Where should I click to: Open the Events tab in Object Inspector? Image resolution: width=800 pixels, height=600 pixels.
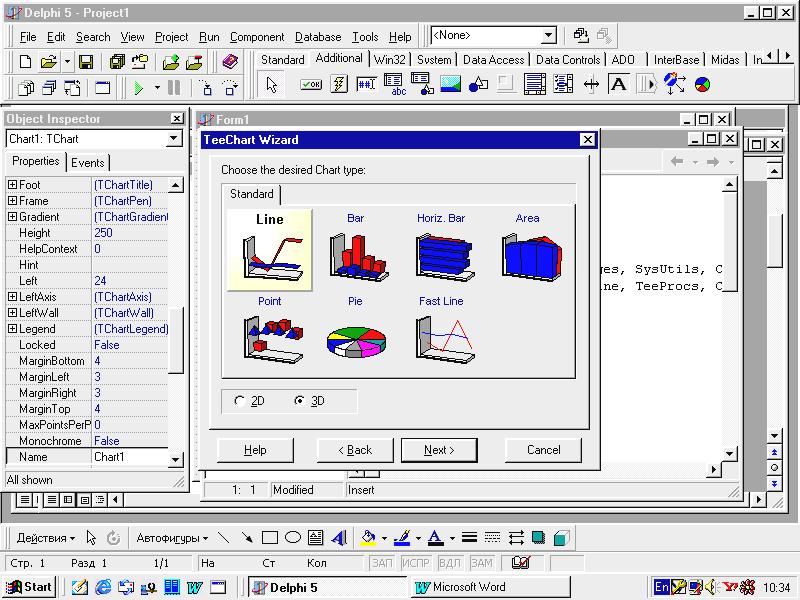(87, 163)
